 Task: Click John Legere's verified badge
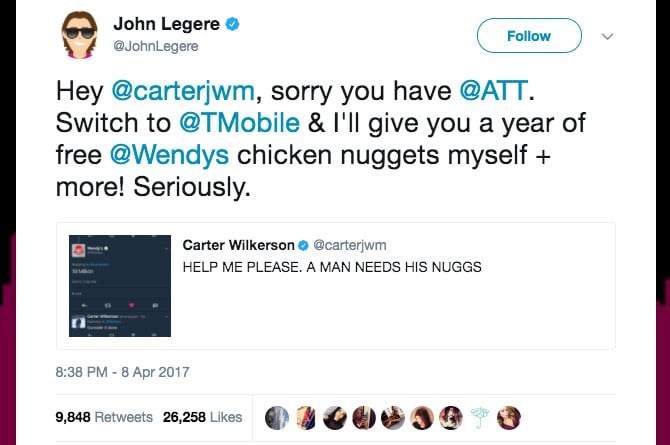pos(232,24)
